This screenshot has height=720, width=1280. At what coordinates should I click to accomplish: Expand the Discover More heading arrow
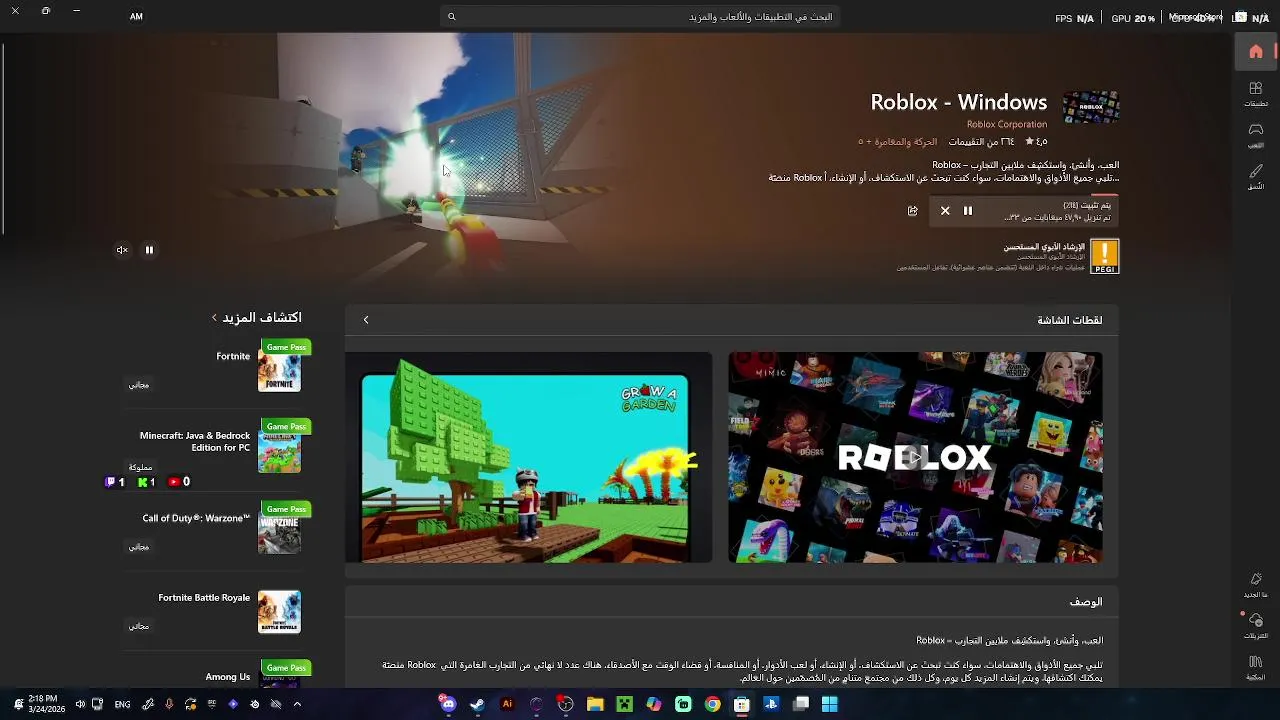[214, 318]
